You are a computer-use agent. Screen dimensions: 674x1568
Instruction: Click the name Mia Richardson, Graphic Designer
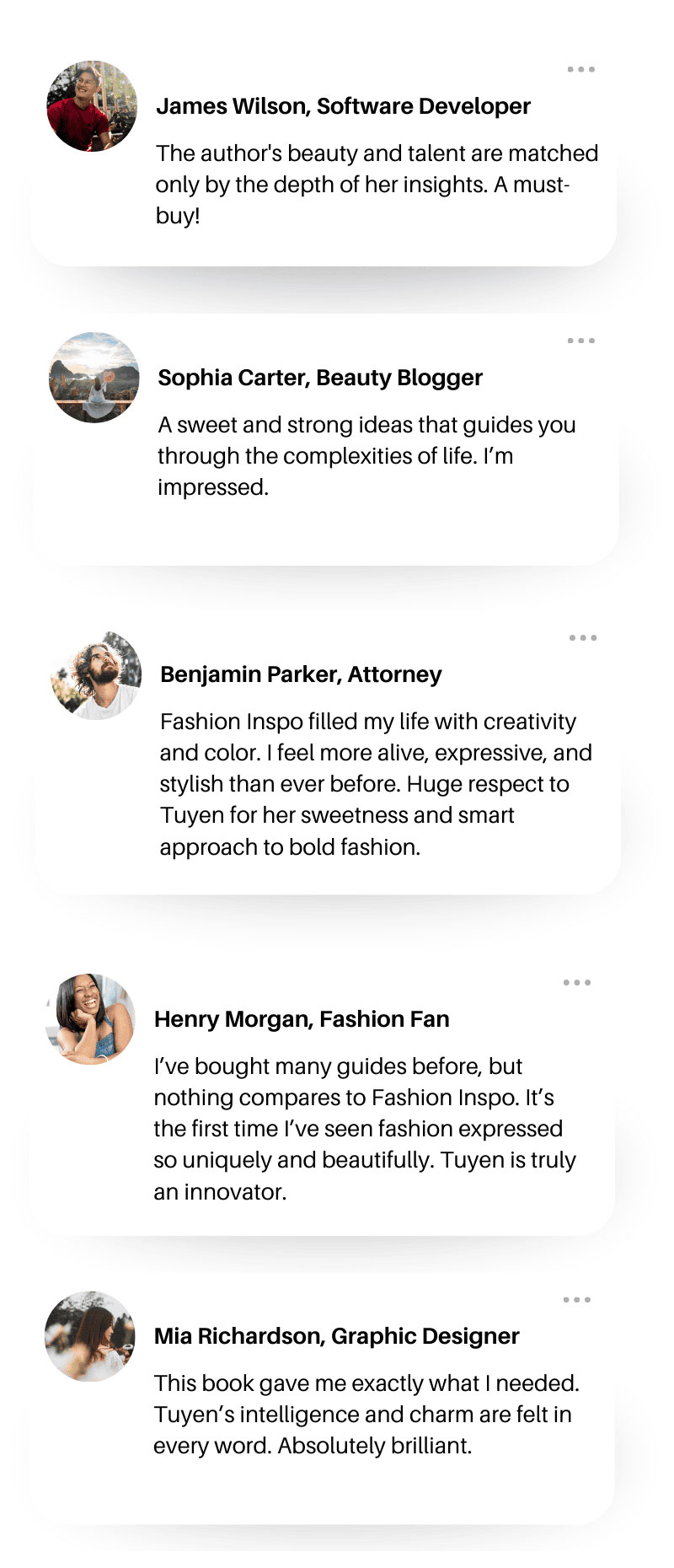click(x=336, y=1336)
